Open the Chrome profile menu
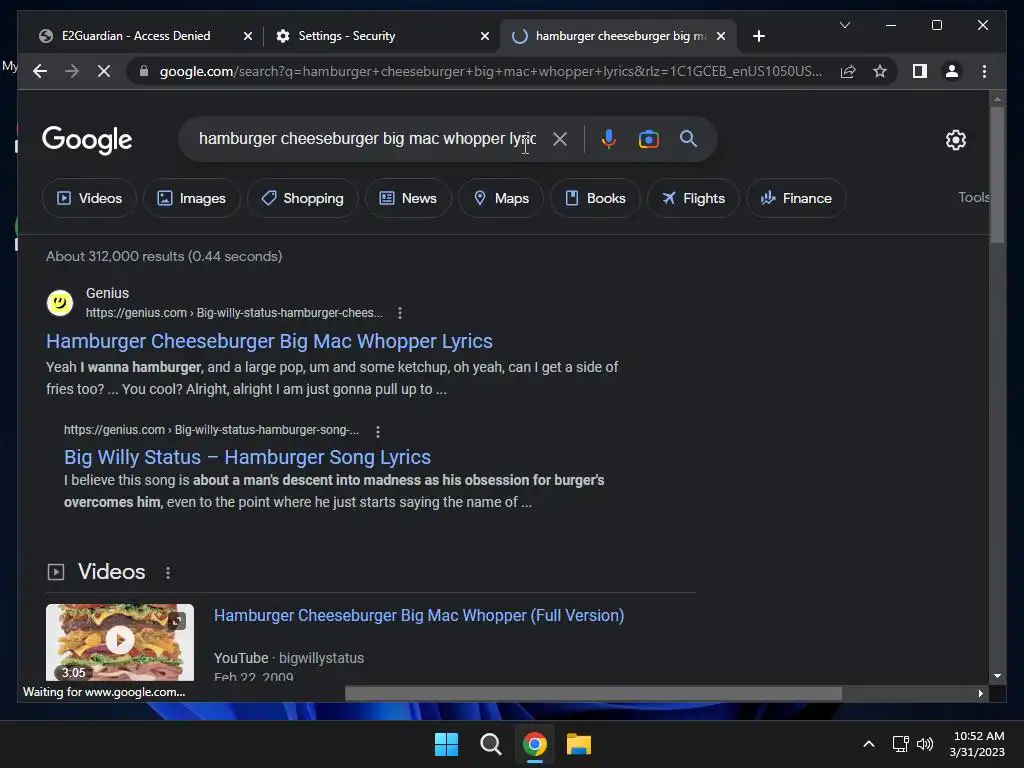The image size is (1024, 768). coord(952,71)
